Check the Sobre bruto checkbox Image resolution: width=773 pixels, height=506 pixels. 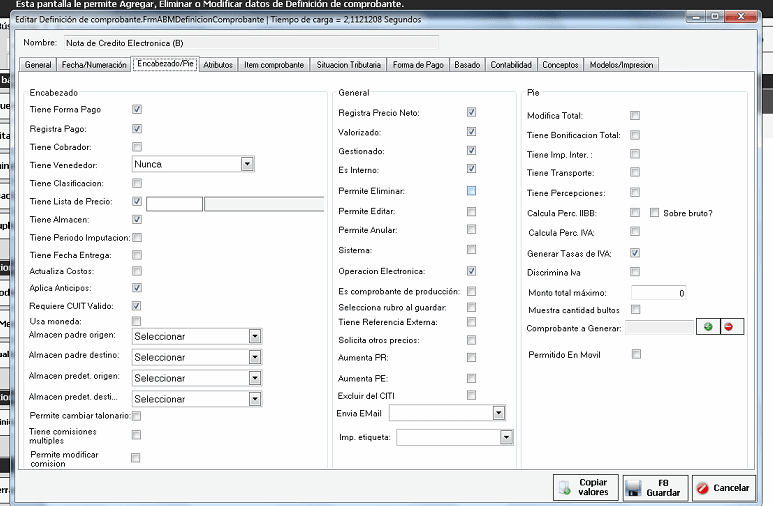655,212
